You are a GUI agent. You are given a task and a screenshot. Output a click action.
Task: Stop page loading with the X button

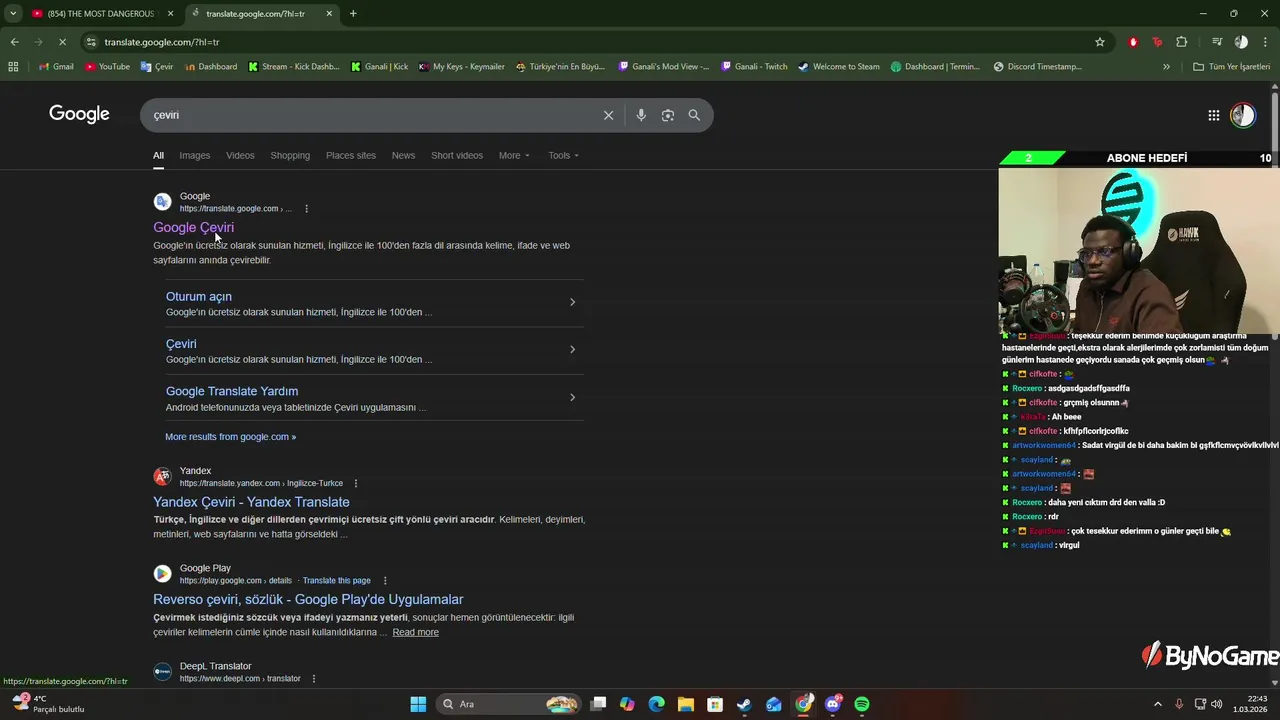[62, 42]
